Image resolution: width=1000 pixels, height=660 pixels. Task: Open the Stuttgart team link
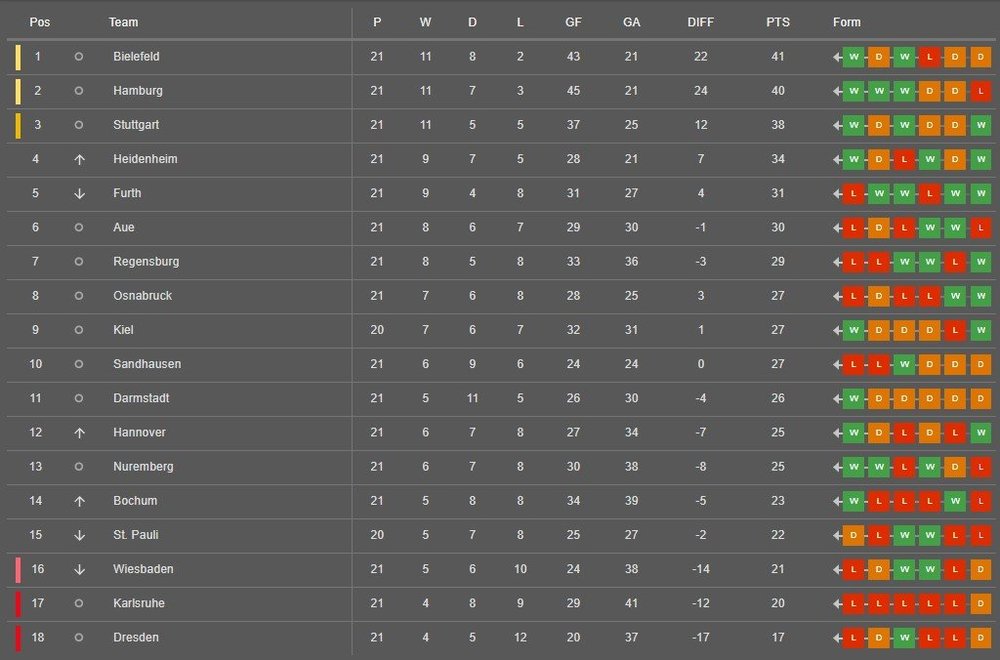click(136, 125)
